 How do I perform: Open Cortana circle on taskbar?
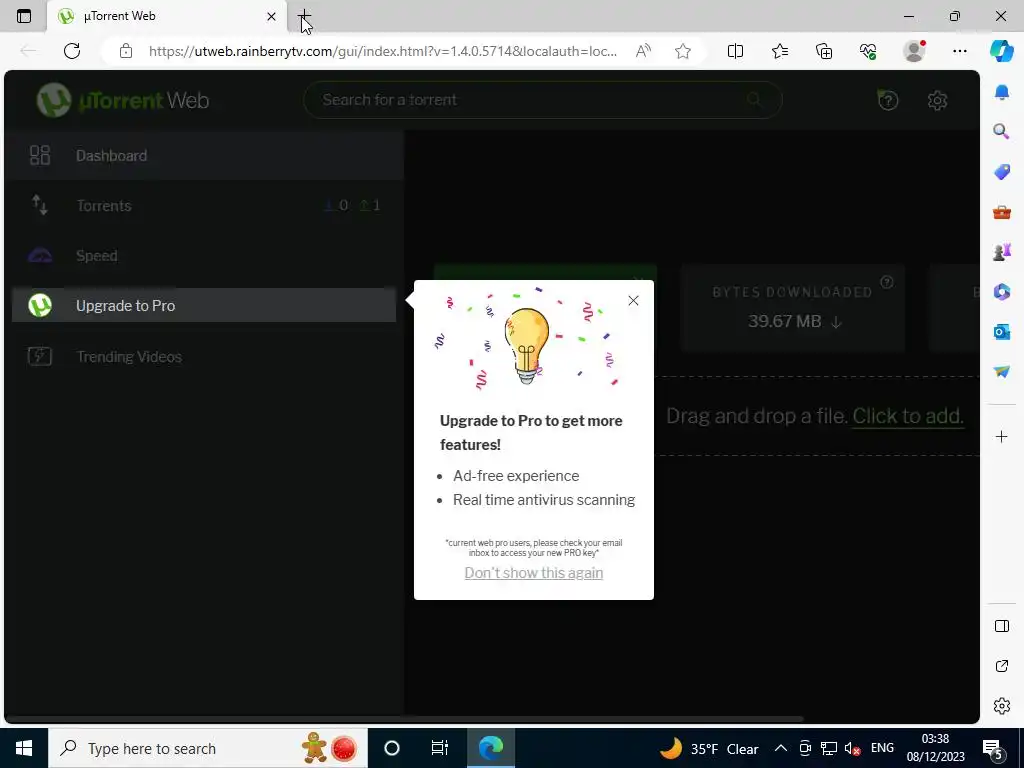(x=392, y=748)
